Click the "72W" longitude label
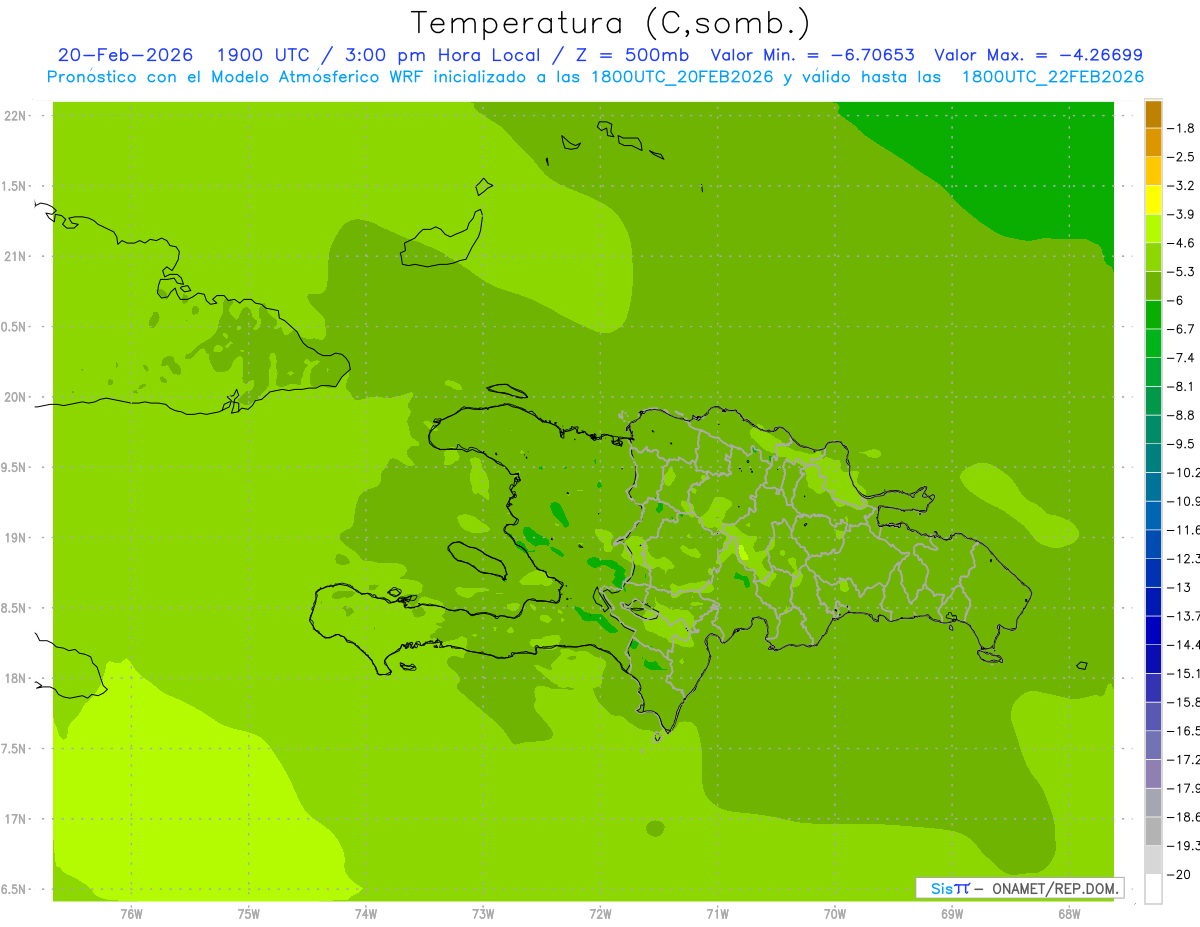This screenshot has height=927, width=1200. (x=600, y=913)
